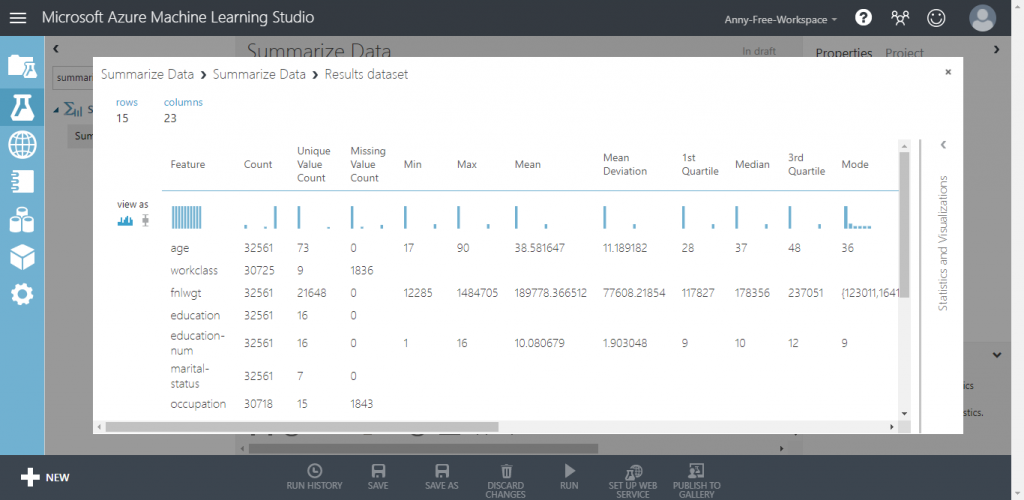Click Publish to Gallery
The height and width of the screenshot is (500, 1024).
[x=697, y=481]
